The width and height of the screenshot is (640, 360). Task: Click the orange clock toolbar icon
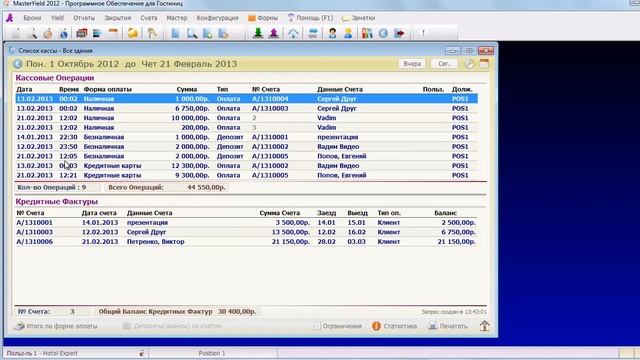pyautogui.click(x=48, y=33)
